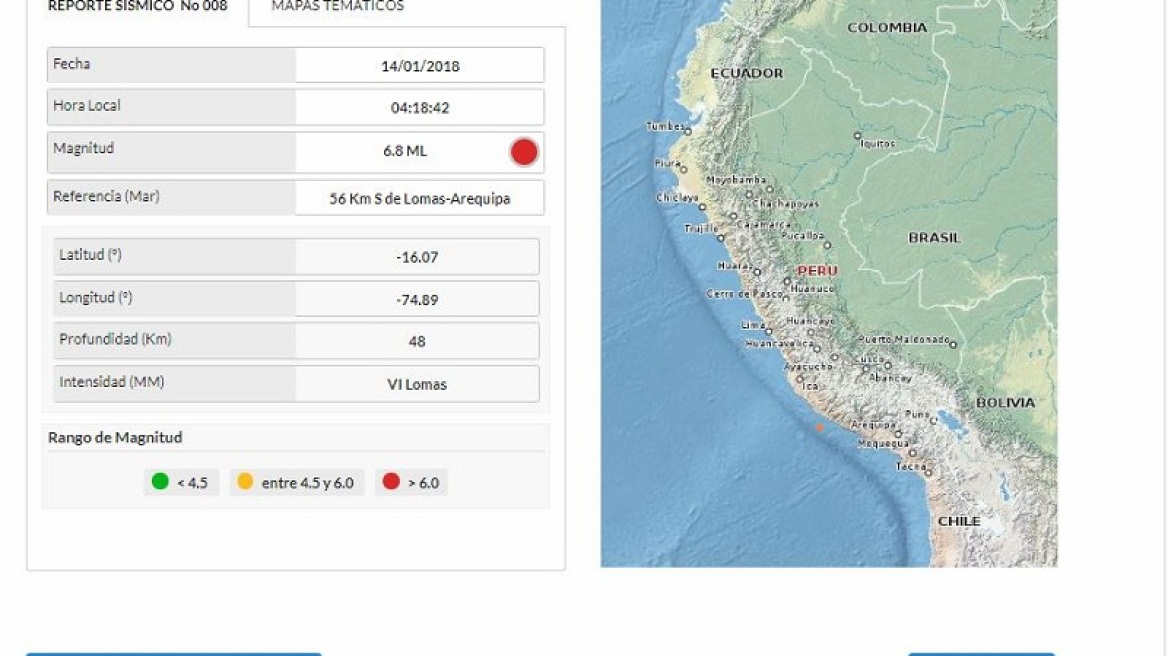Image resolution: width=1168 pixels, height=656 pixels.
Task: Select the Fecha field showing 14/01/2018
Action: point(419,66)
